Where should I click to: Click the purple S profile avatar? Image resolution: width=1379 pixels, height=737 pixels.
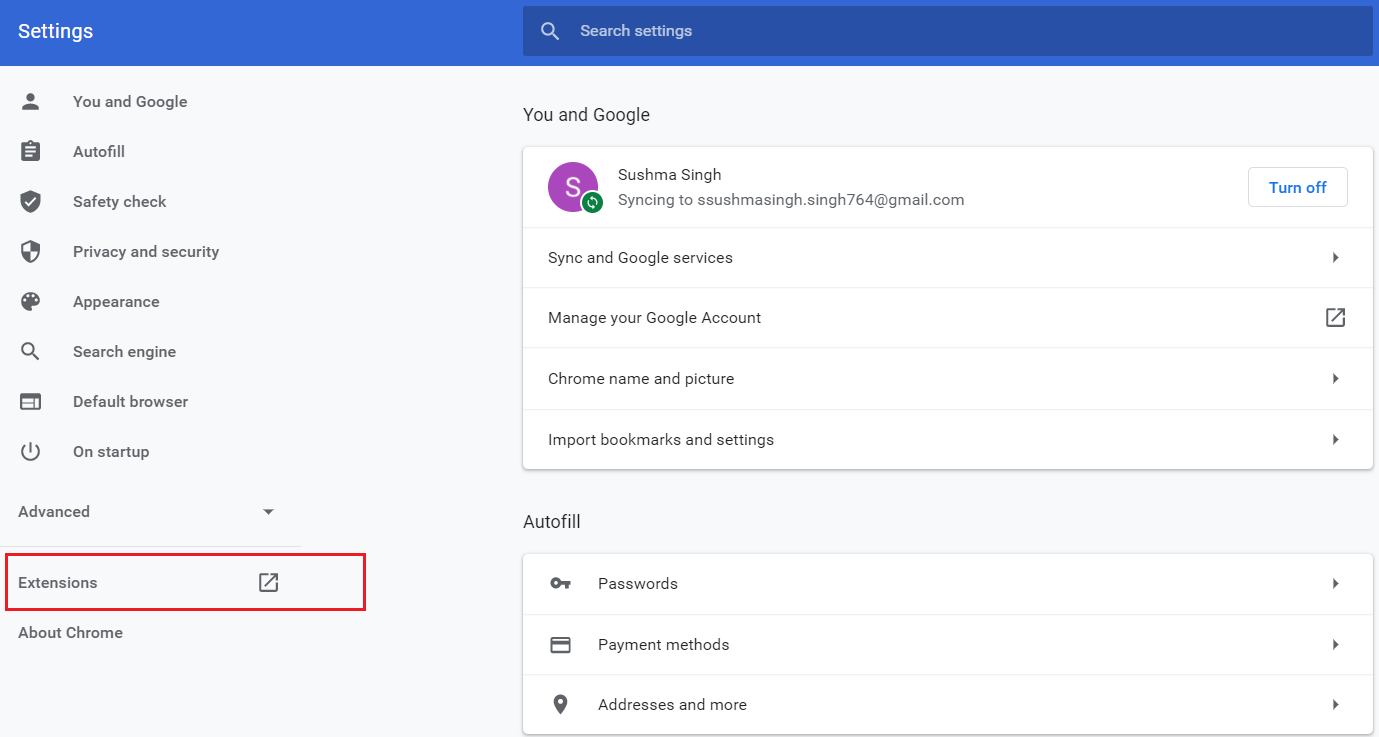point(573,187)
